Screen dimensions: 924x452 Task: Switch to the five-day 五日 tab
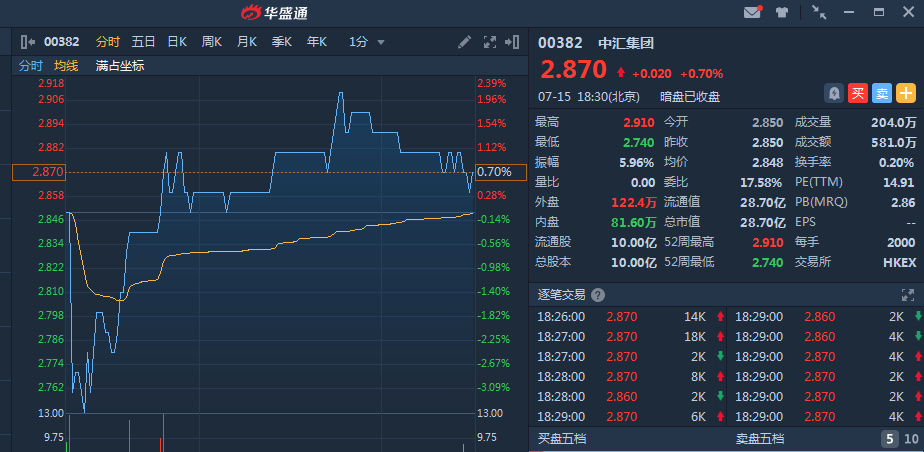pyautogui.click(x=143, y=42)
